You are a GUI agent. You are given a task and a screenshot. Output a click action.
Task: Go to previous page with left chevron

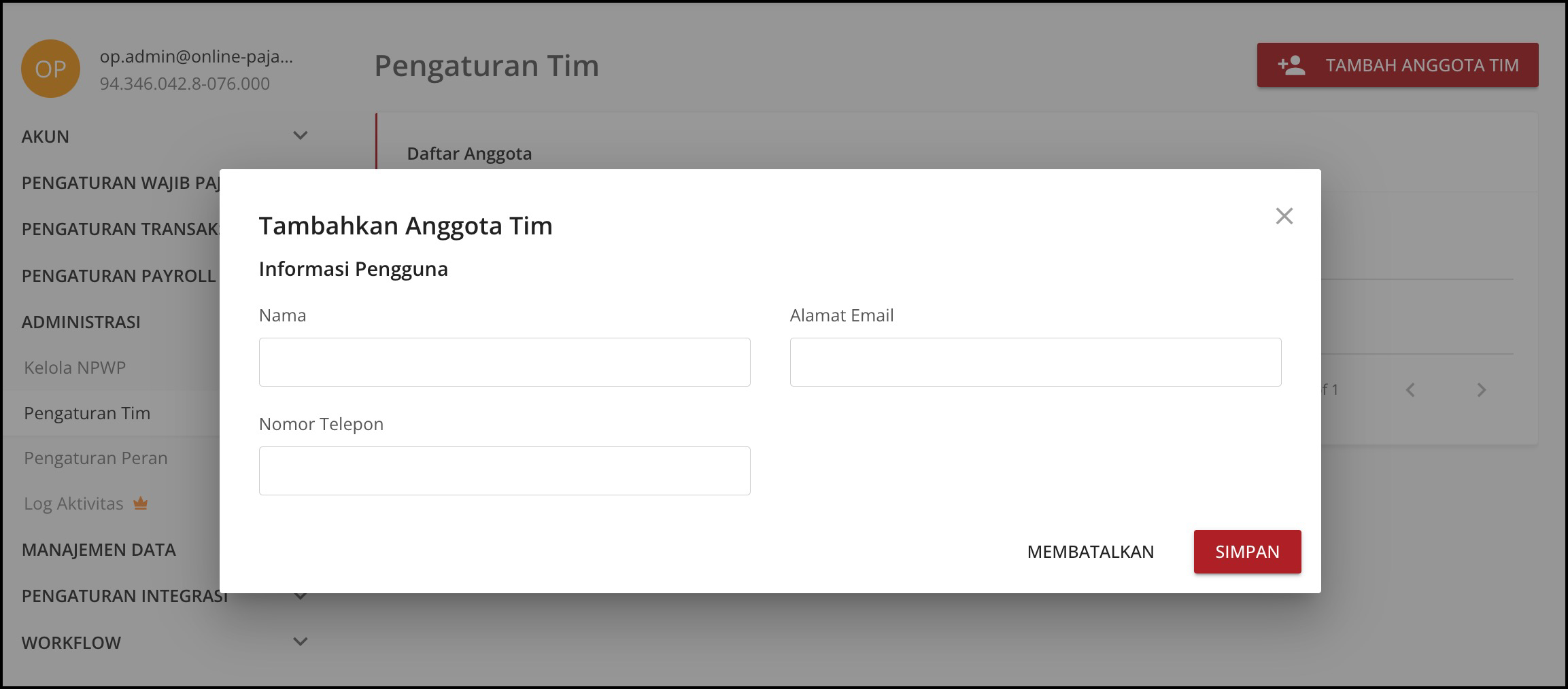(x=1410, y=390)
